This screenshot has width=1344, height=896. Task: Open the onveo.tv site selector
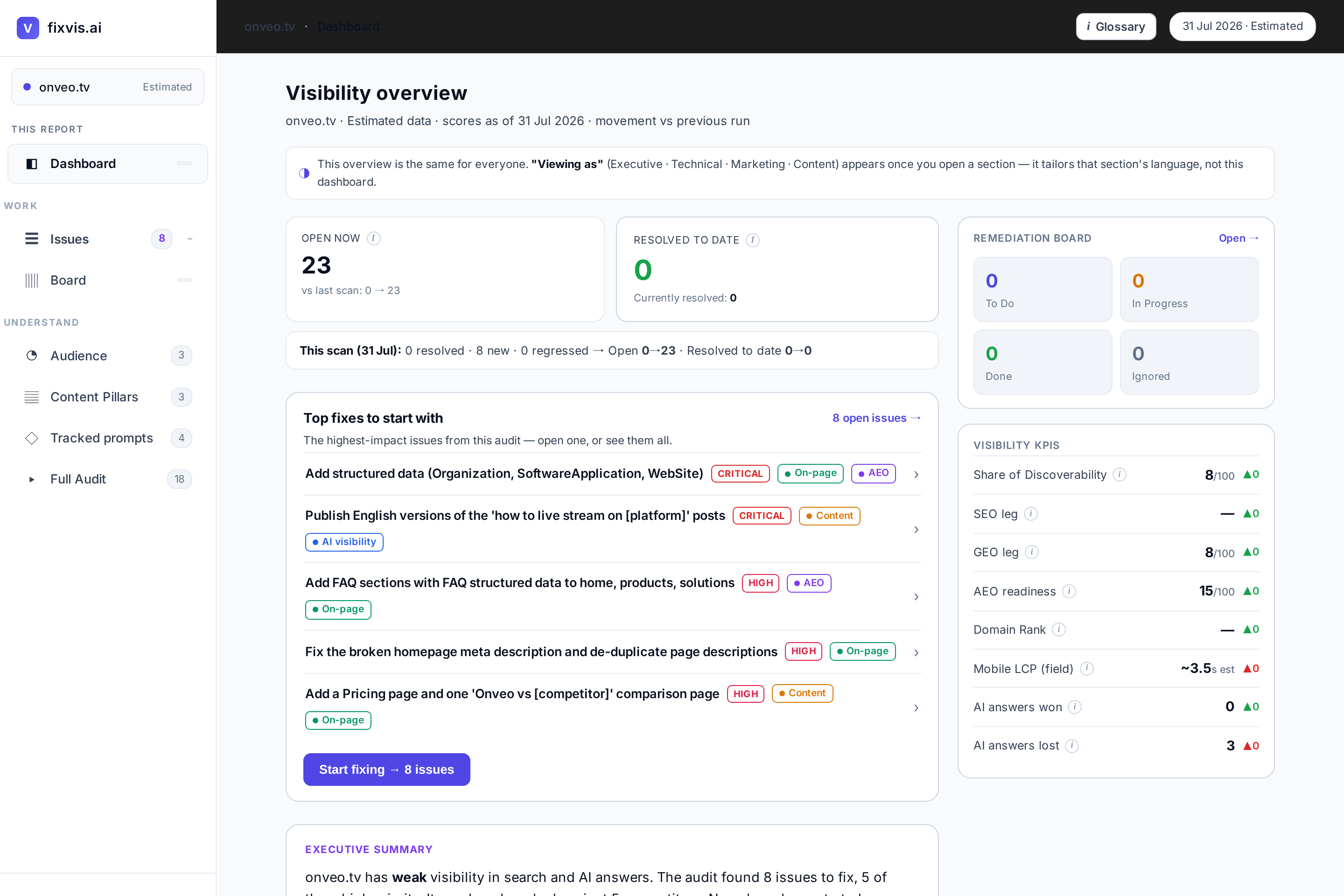tap(107, 87)
